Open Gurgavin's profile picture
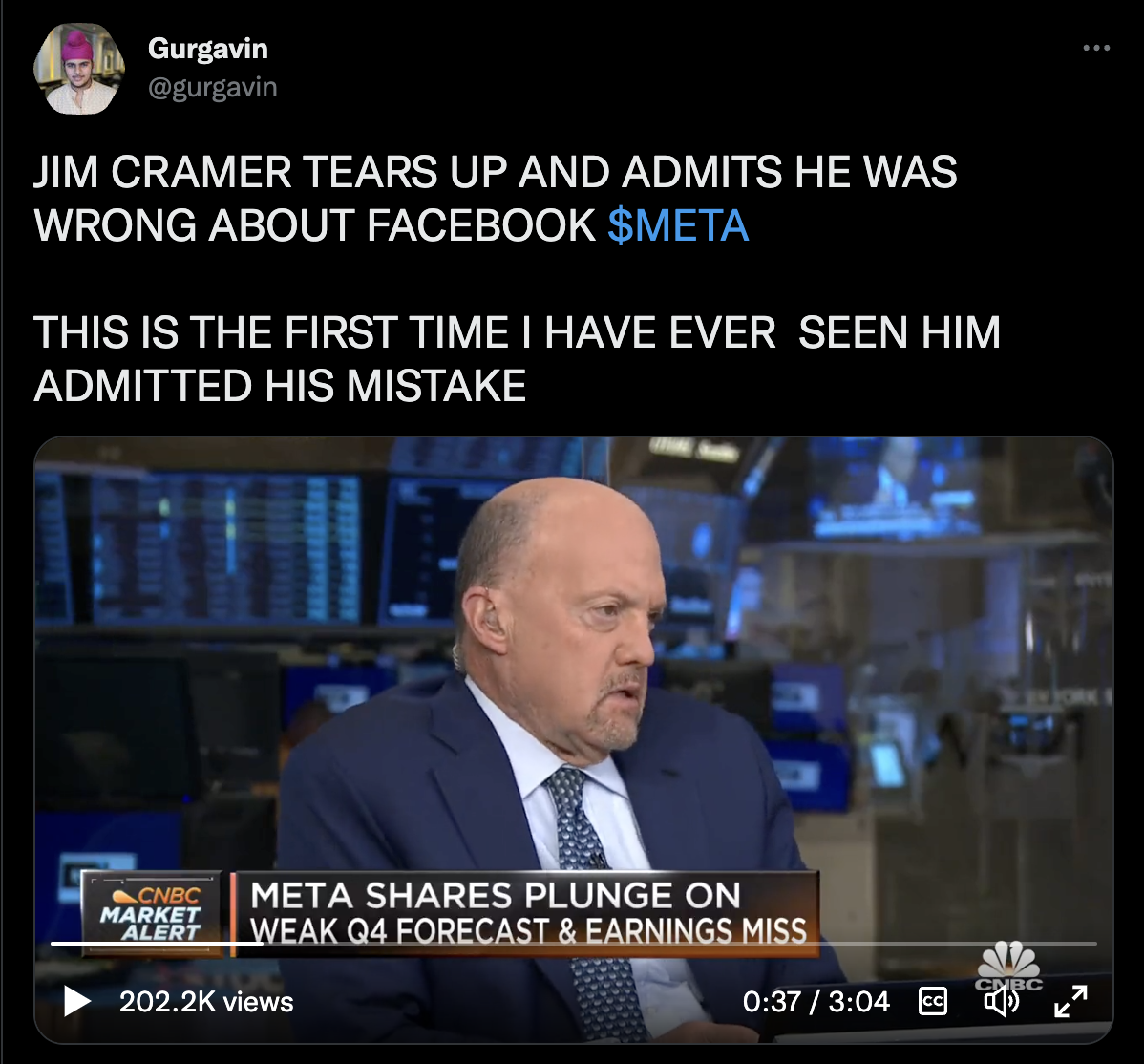Viewport: 1144px width, 1064px height. (79, 70)
